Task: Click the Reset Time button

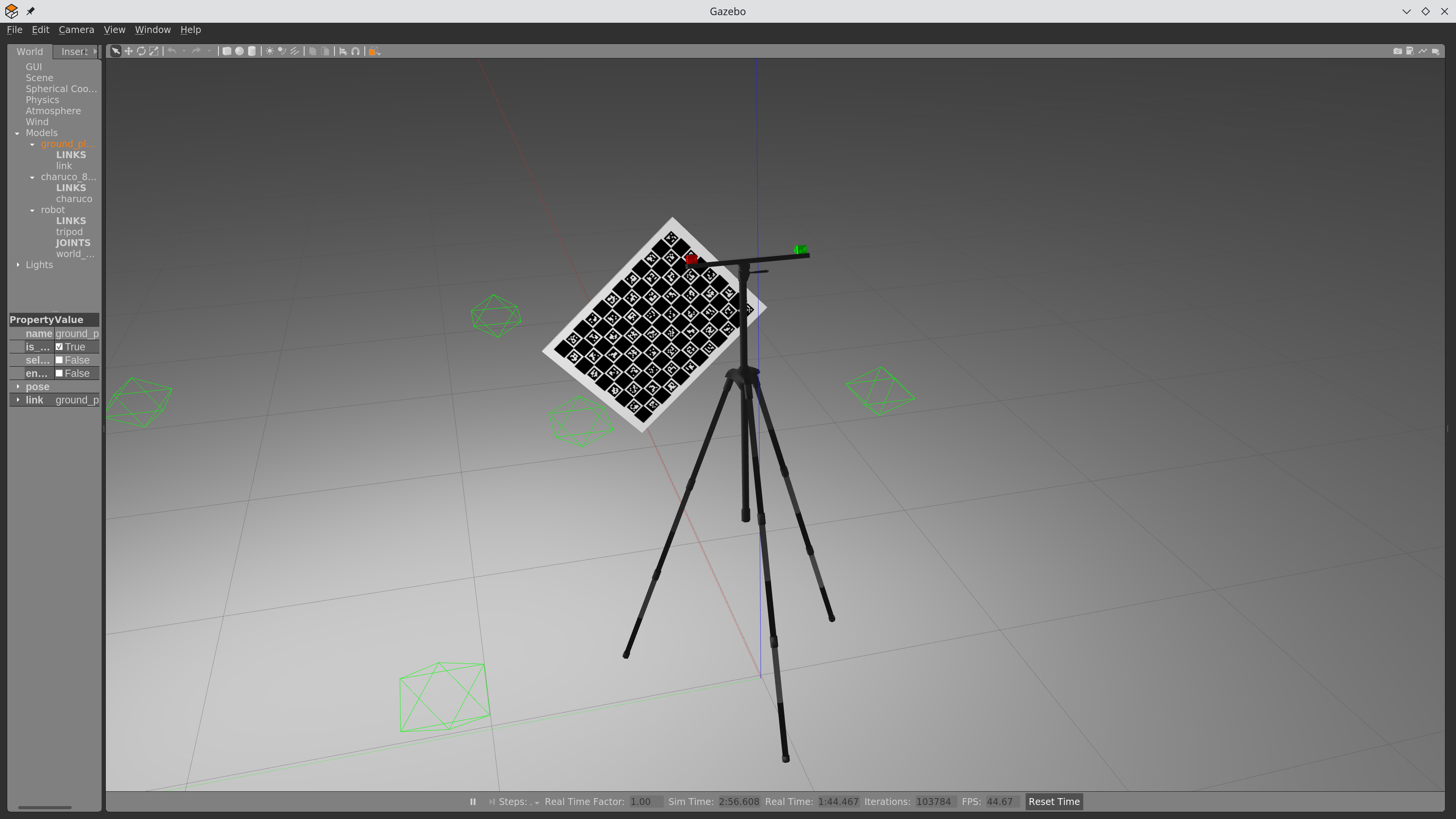Action: (1054, 802)
